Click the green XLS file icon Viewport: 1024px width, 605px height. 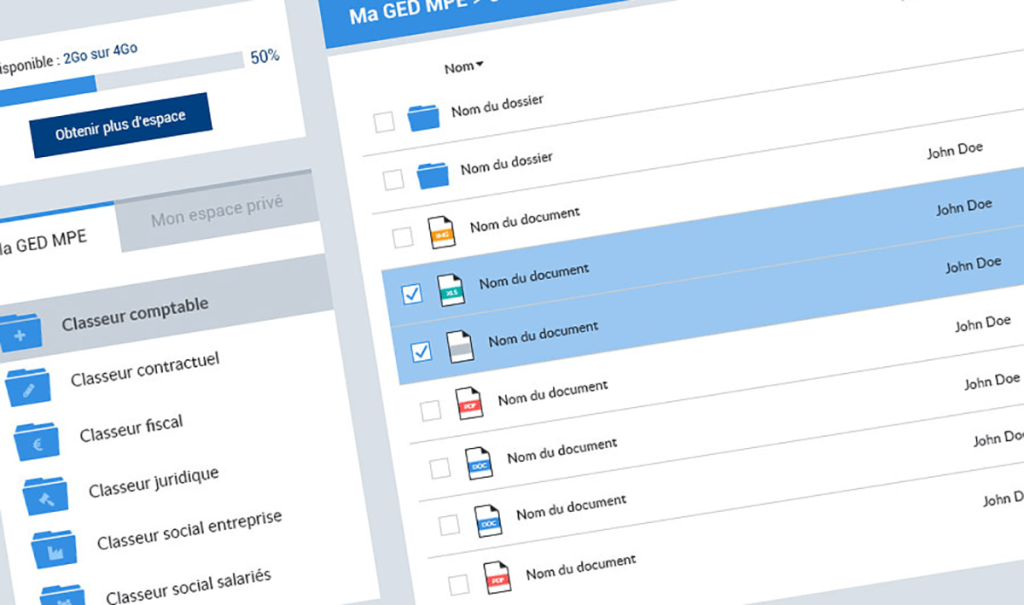pyautogui.click(x=451, y=290)
